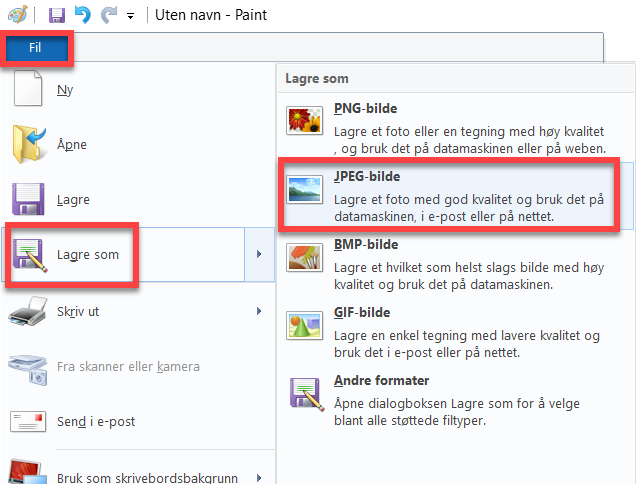
Task: Open the Fil menu tab
Action: click(36, 48)
